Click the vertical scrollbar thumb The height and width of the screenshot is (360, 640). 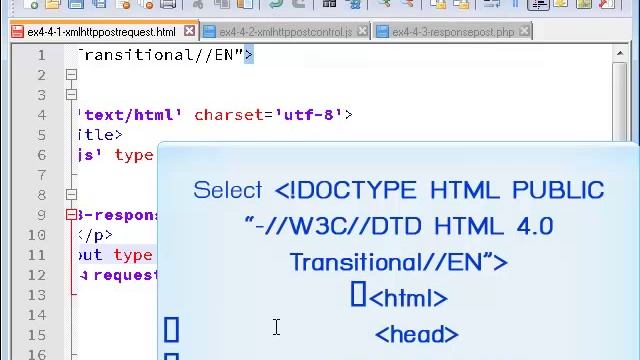620,102
